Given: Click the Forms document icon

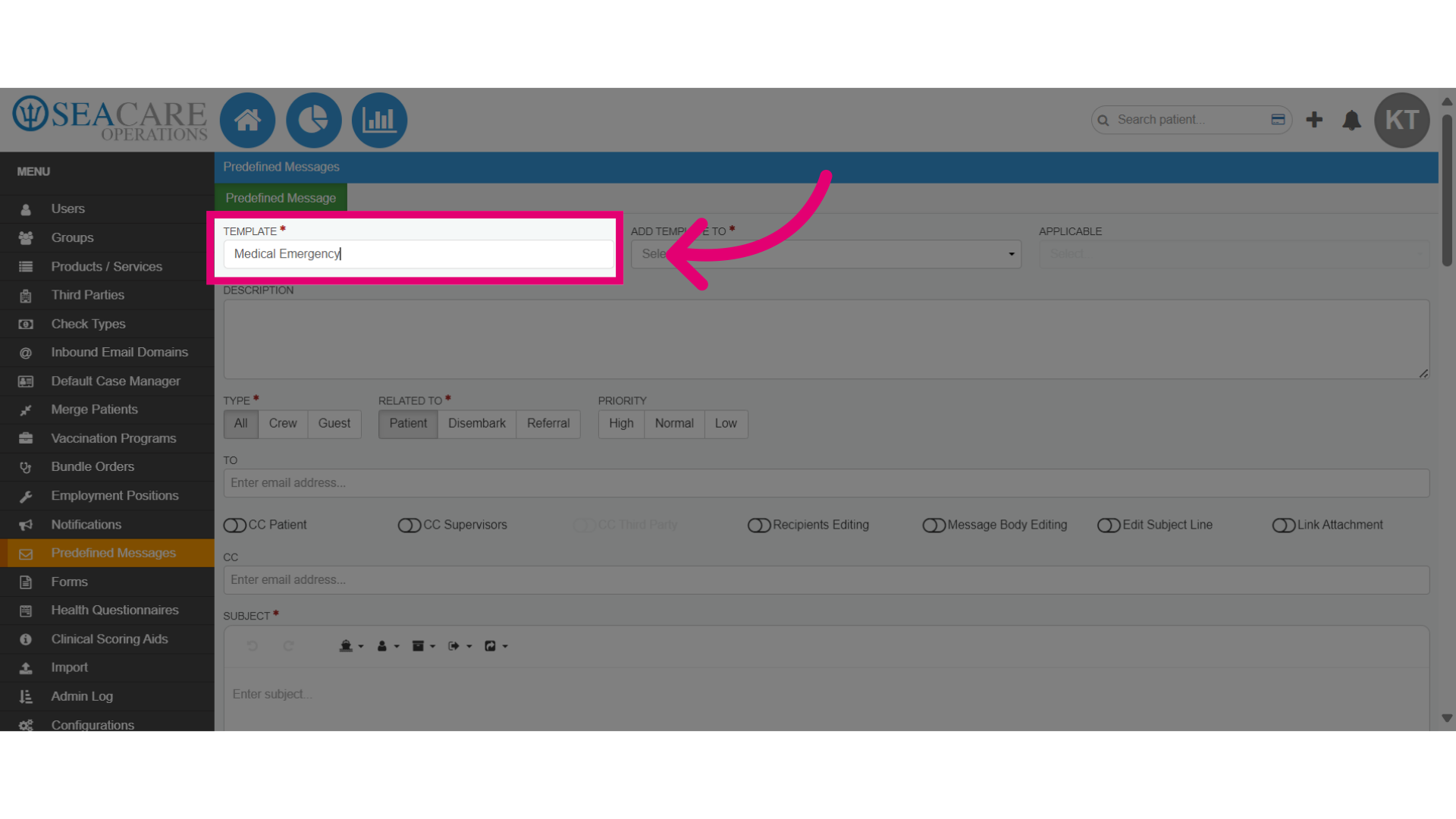Looking at the screenshot, I should (x=26, y=582).
